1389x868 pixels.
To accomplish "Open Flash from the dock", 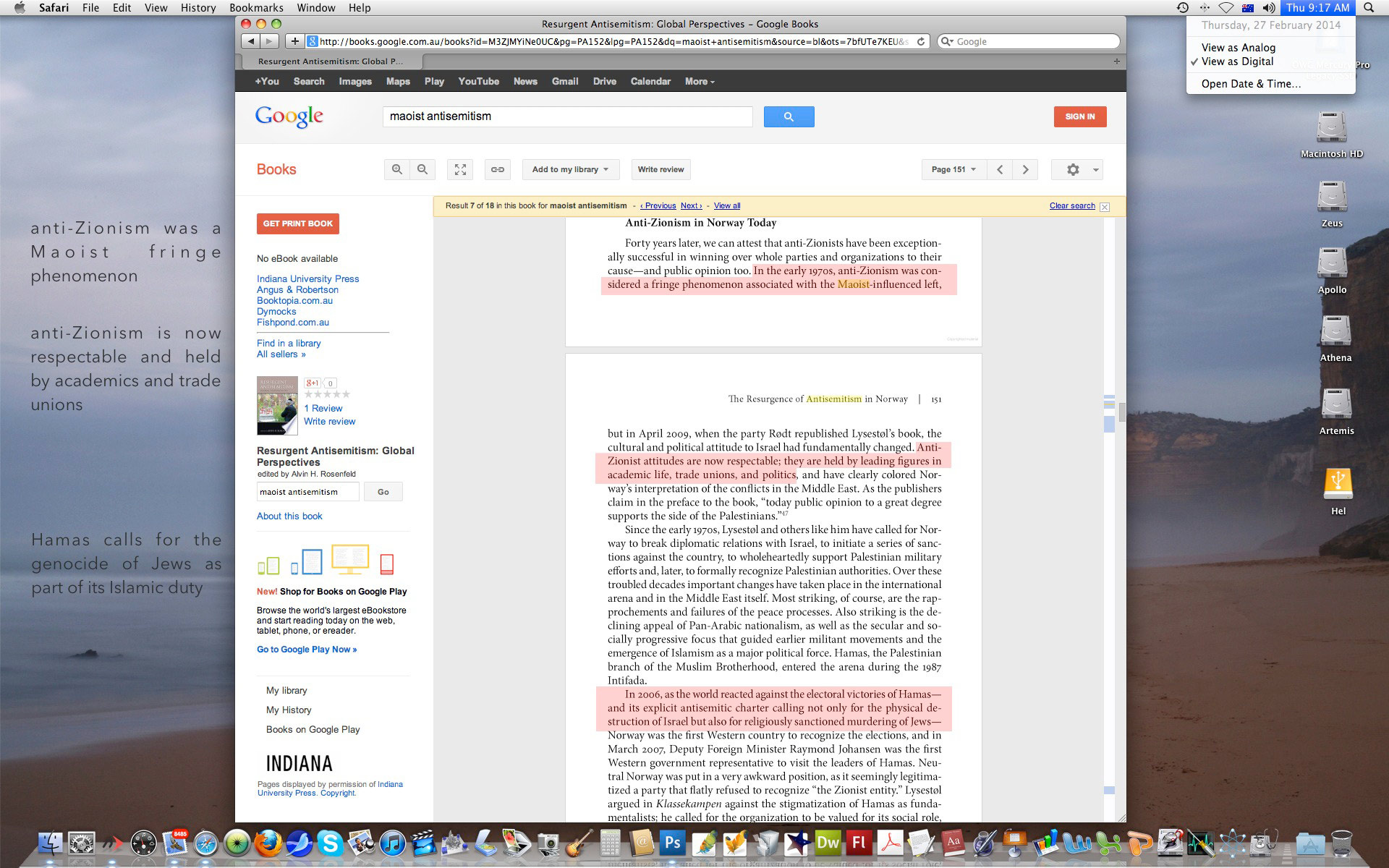I will pos(859,843).
